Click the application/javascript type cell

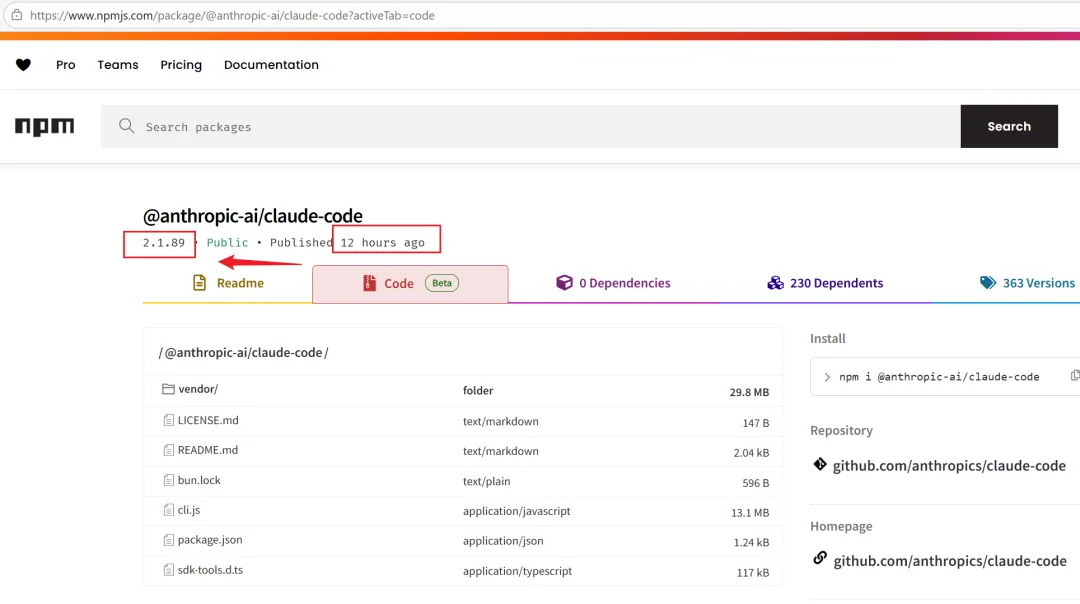pyautogui.click(x=517, y=511)
